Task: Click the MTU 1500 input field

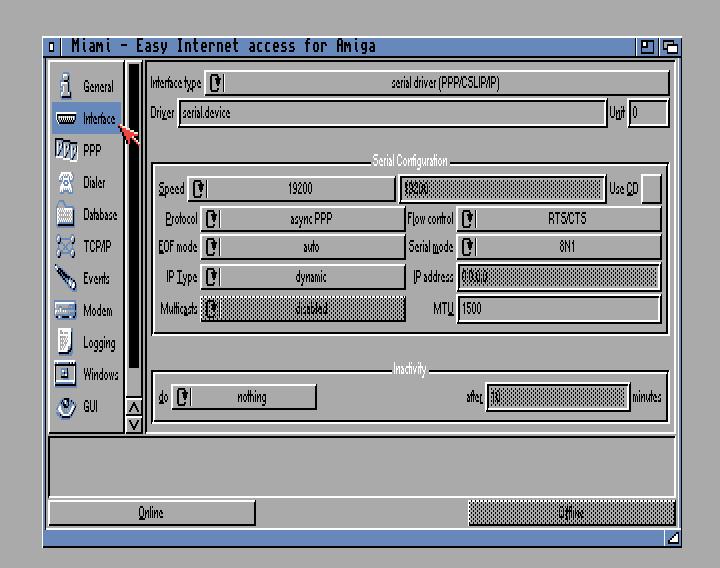Action: pos(558,309)
